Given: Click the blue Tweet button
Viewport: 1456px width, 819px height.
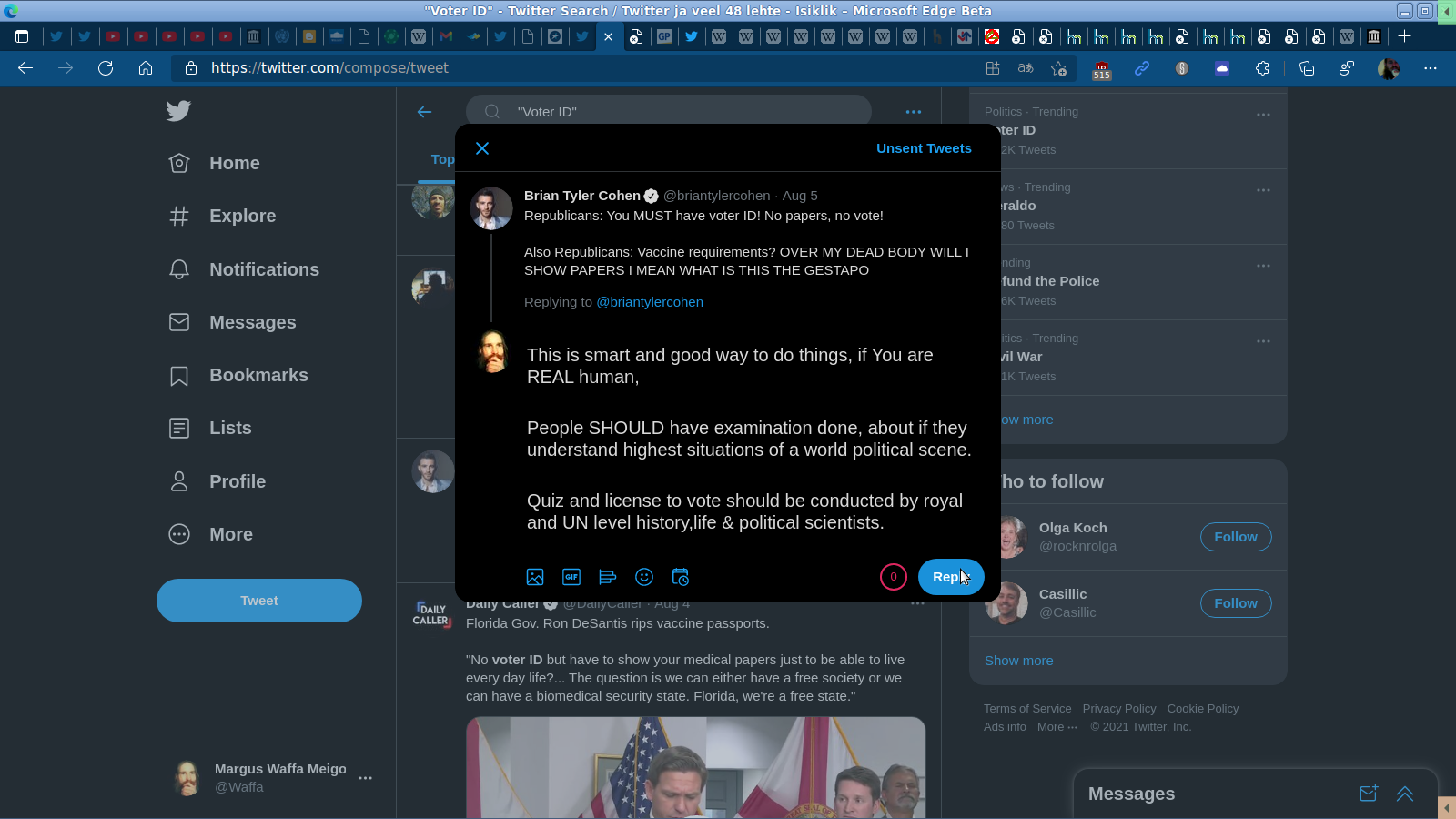Looking at the screenshot, I should pyautogui.click(x=259, y=601).
